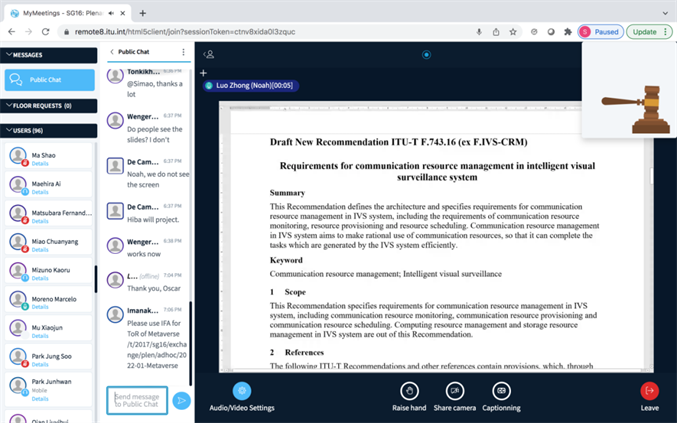Click the user name Matsubara Fernand...
The height and width of the screenshot is (423, 677).
(62, 213)
